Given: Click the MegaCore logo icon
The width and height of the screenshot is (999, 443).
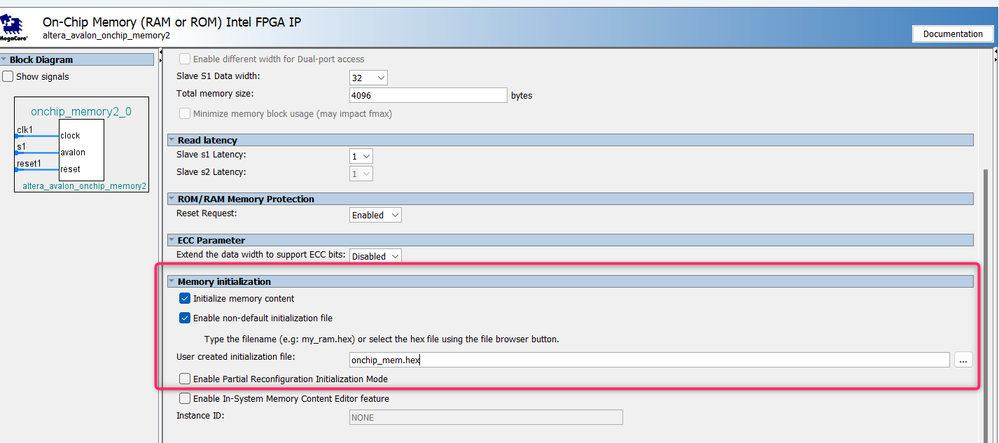Looking at the screenshot, I should pyautogui.click(x=13, y=28).
